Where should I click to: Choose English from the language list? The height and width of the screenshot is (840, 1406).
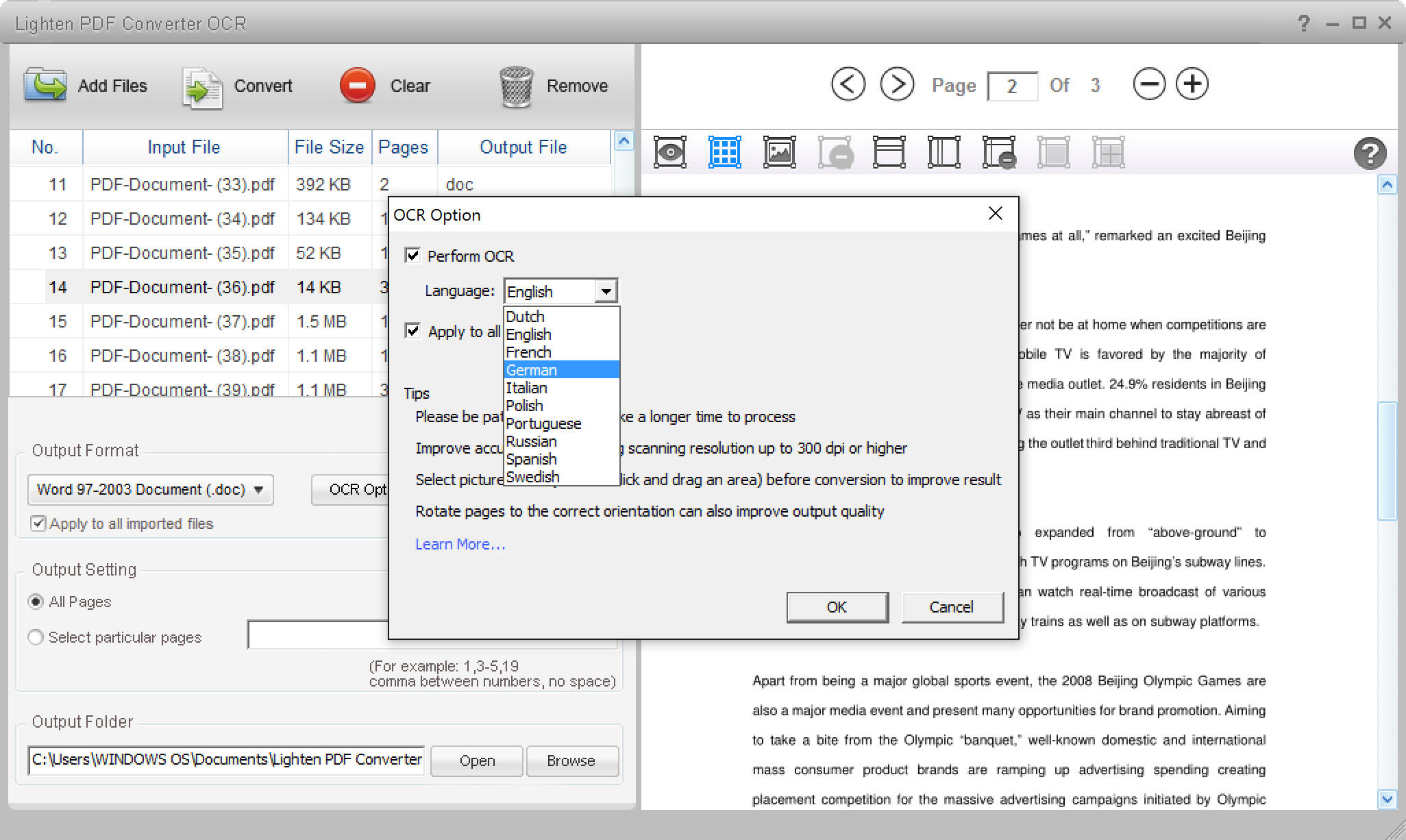pos(561,334)
